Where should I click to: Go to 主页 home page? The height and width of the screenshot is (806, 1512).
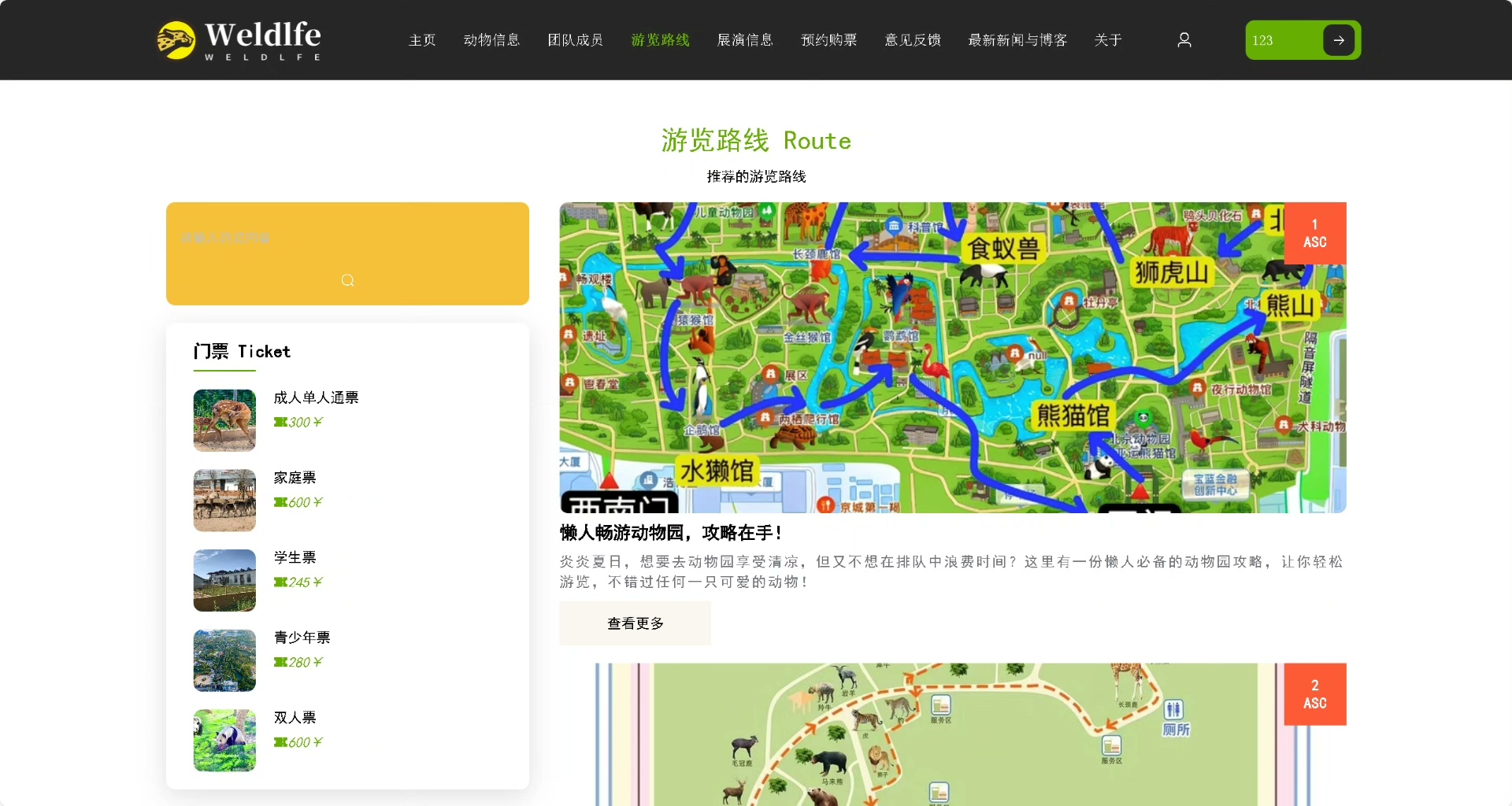tap(422, 40)
